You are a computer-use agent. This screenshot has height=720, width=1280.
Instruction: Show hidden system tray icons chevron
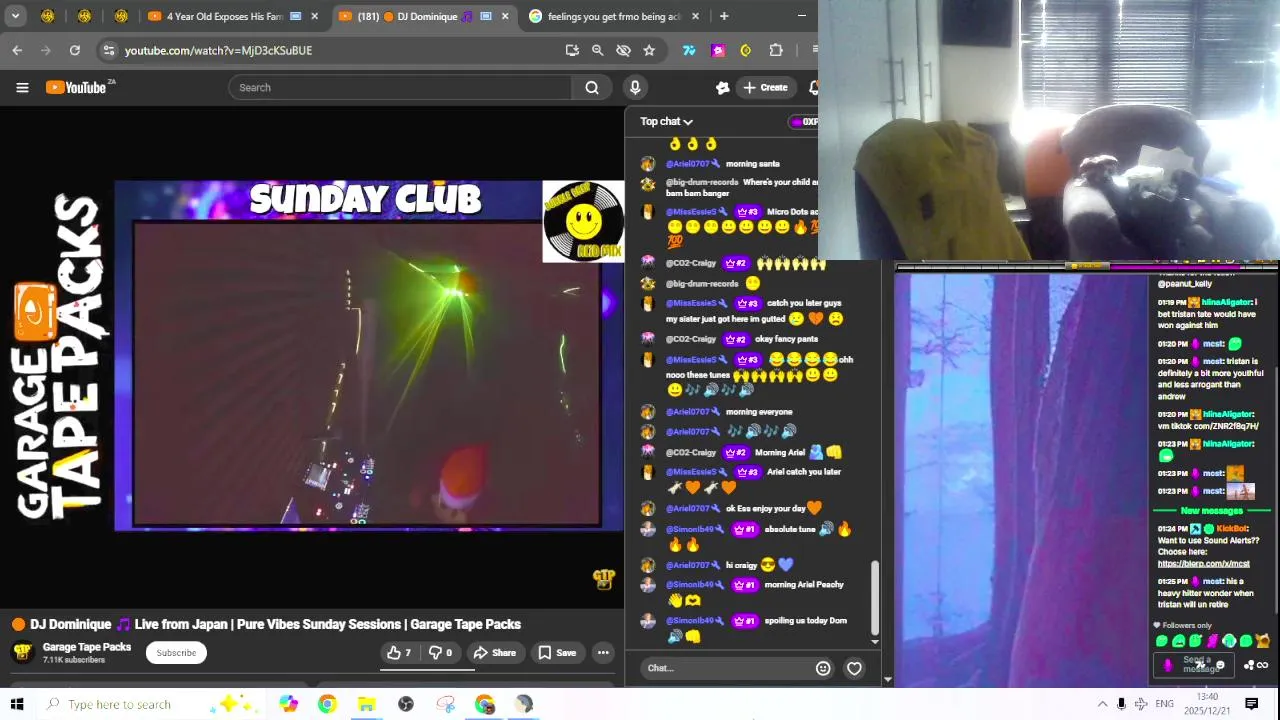click(1102, 704)
